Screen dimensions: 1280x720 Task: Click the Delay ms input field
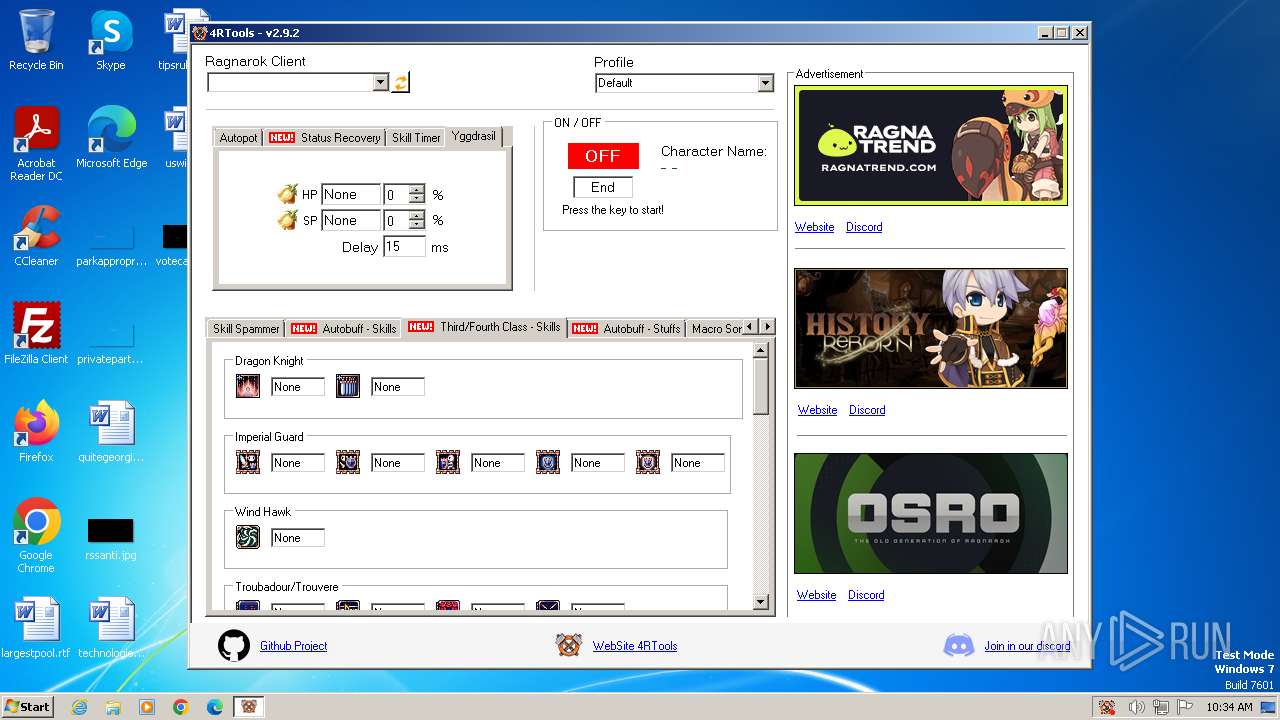404,246
